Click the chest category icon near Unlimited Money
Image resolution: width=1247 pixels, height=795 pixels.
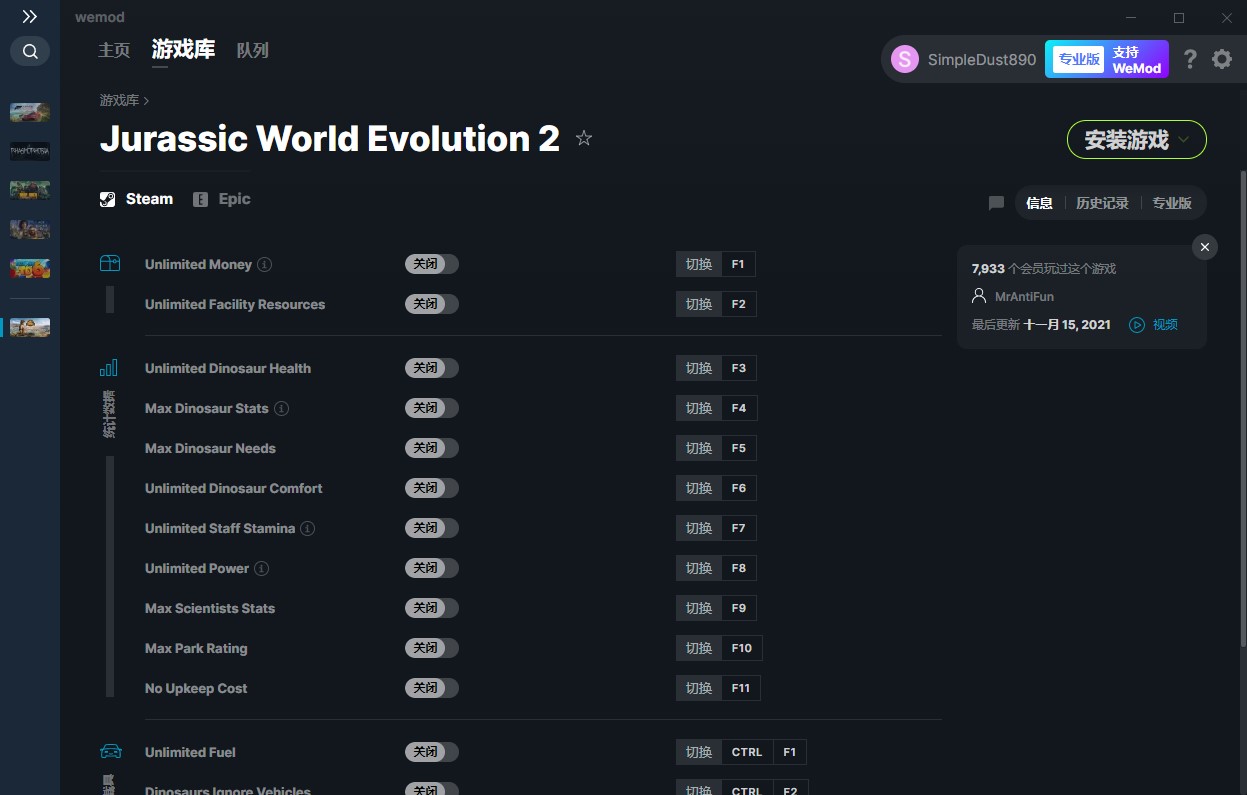pyautogui.click(x=110, y=264)
